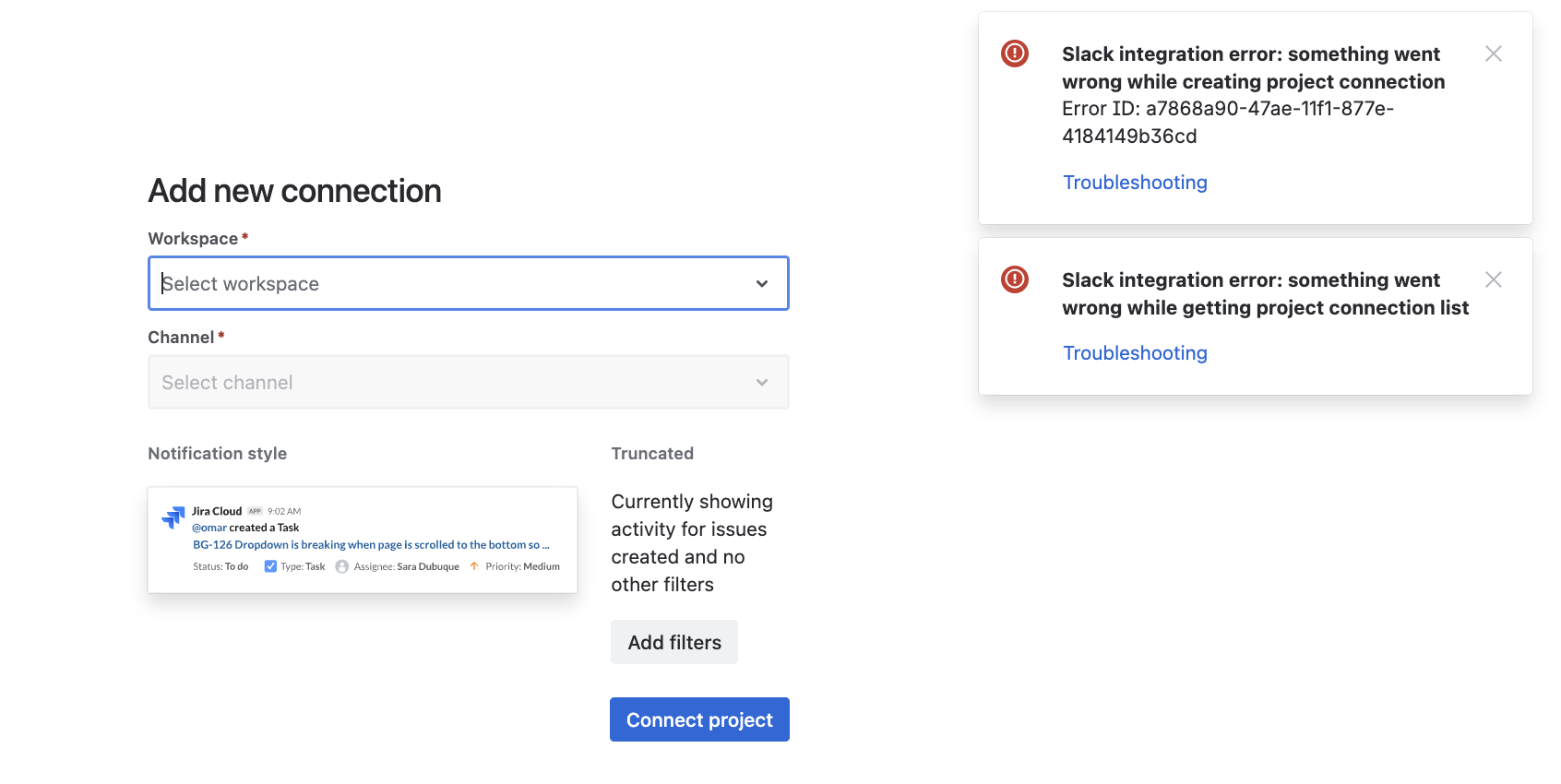
Task: Click the Add new connection heading
Action: pos(295,191)
